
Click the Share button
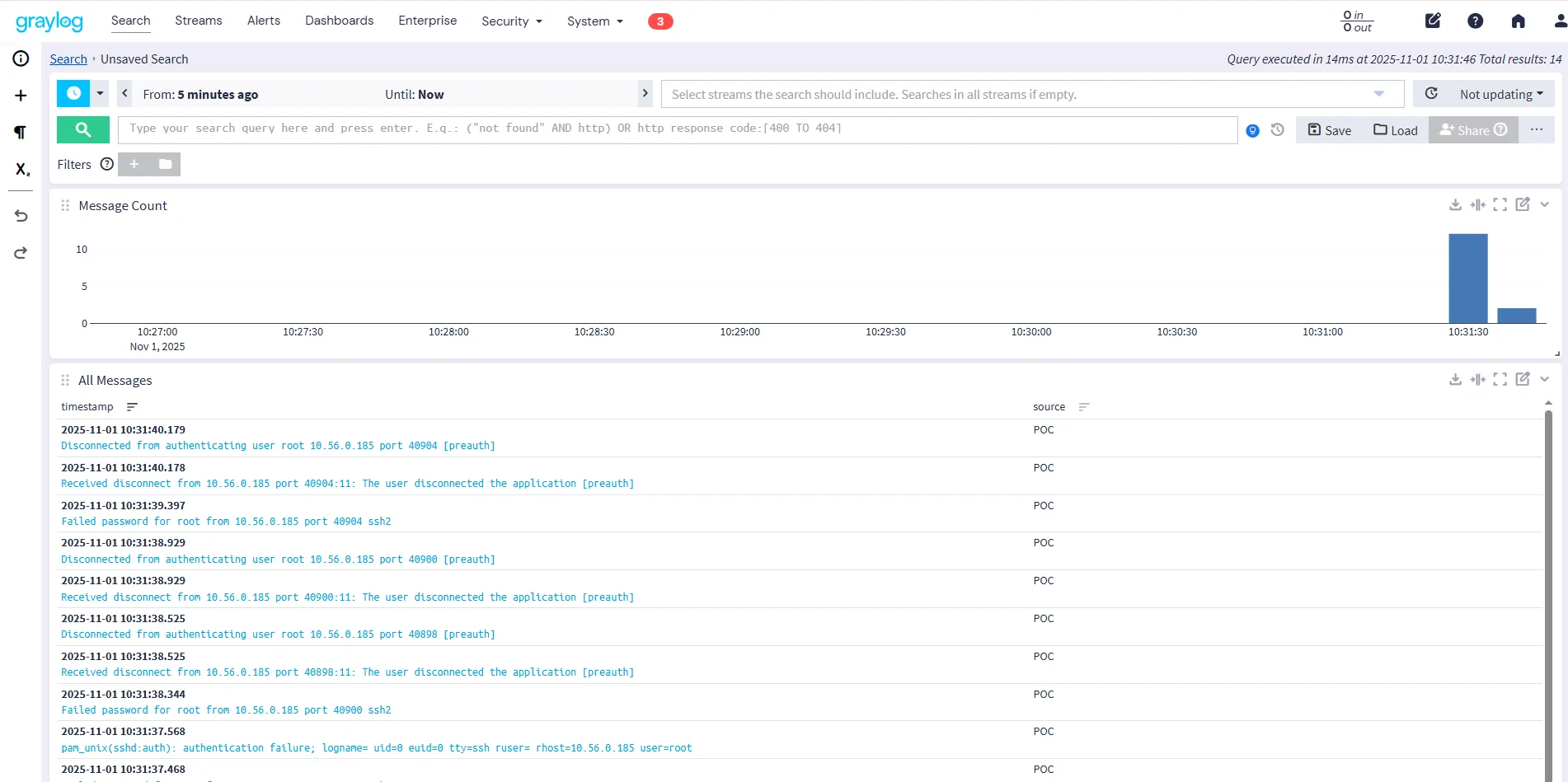coord(1473,130)
